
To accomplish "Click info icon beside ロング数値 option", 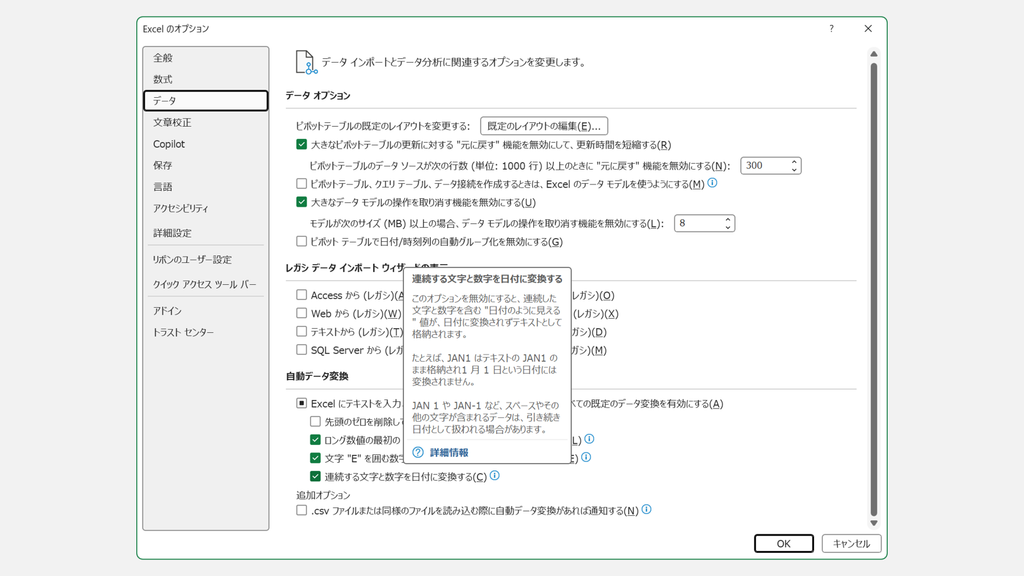I will (589, 439).
